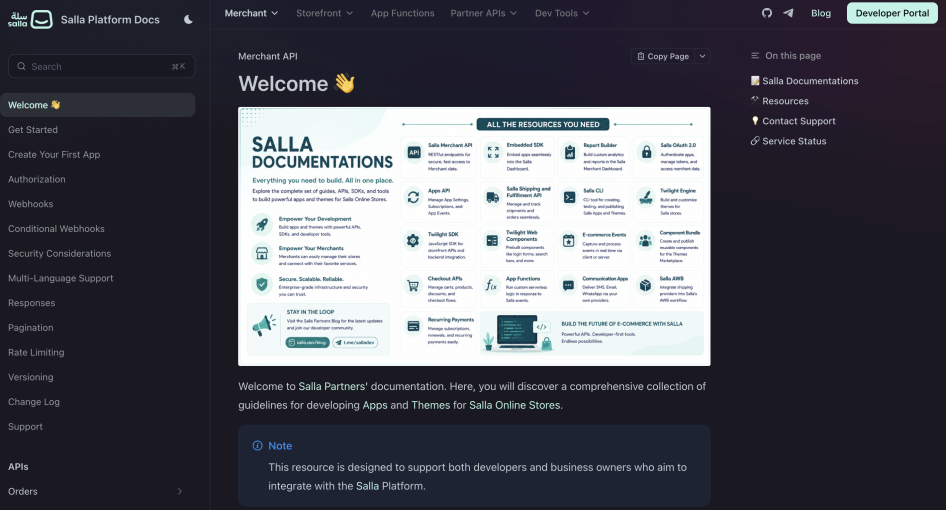Image resolution: width=946 pixels, height=510 pixels.
Task: Open the Dev Tools dropdown
Action: pyautogui.click(x=562, y=13)
